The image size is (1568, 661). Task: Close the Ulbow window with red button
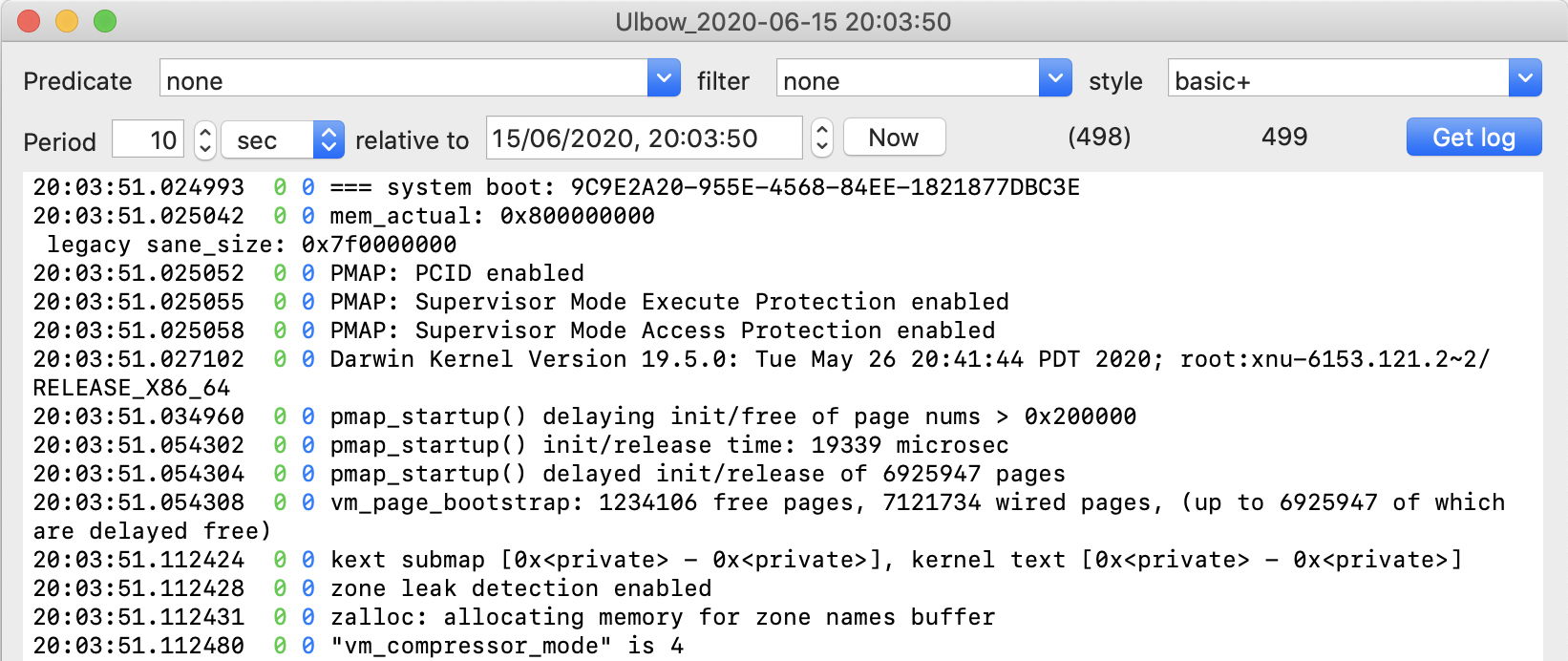(x=29, y=21)
